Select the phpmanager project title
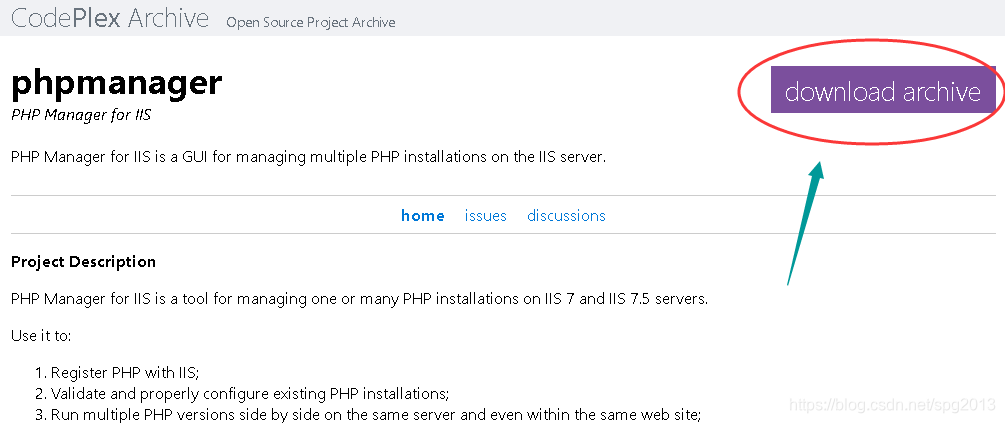The height and width of the screenshot is (423, 1005). [117, 83]
